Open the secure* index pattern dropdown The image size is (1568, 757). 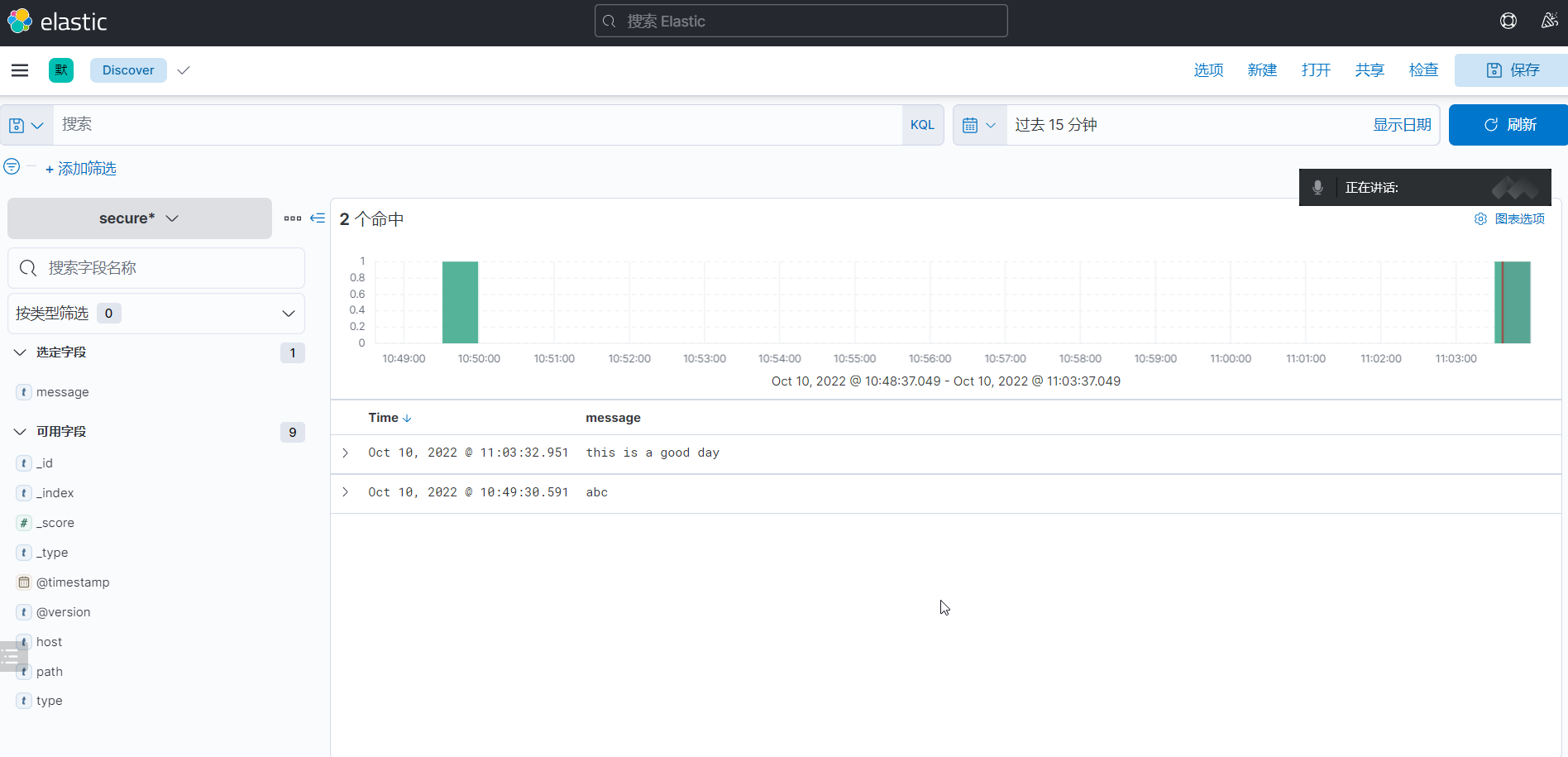pyautogui.click(x=140, y=218)
